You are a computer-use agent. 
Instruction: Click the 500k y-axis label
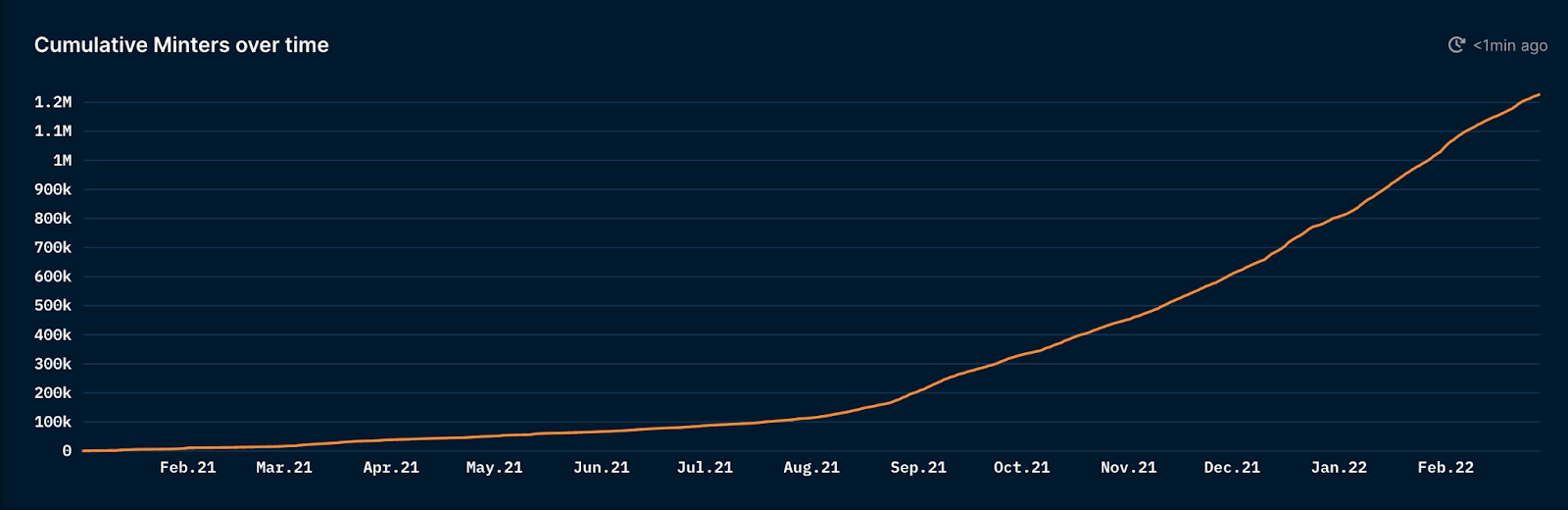[53, 305]
